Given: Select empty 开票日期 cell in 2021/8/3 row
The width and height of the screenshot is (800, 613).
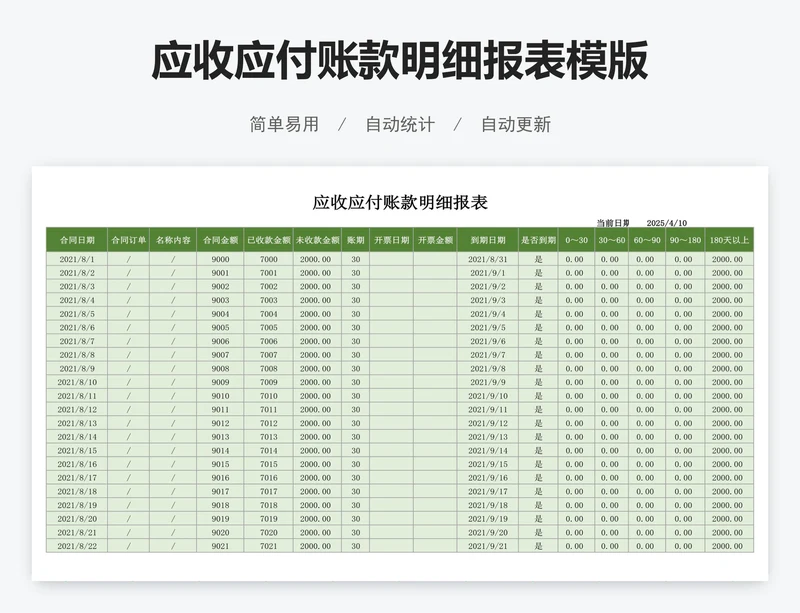Looking at the screenshot, I should pos(392,286).
